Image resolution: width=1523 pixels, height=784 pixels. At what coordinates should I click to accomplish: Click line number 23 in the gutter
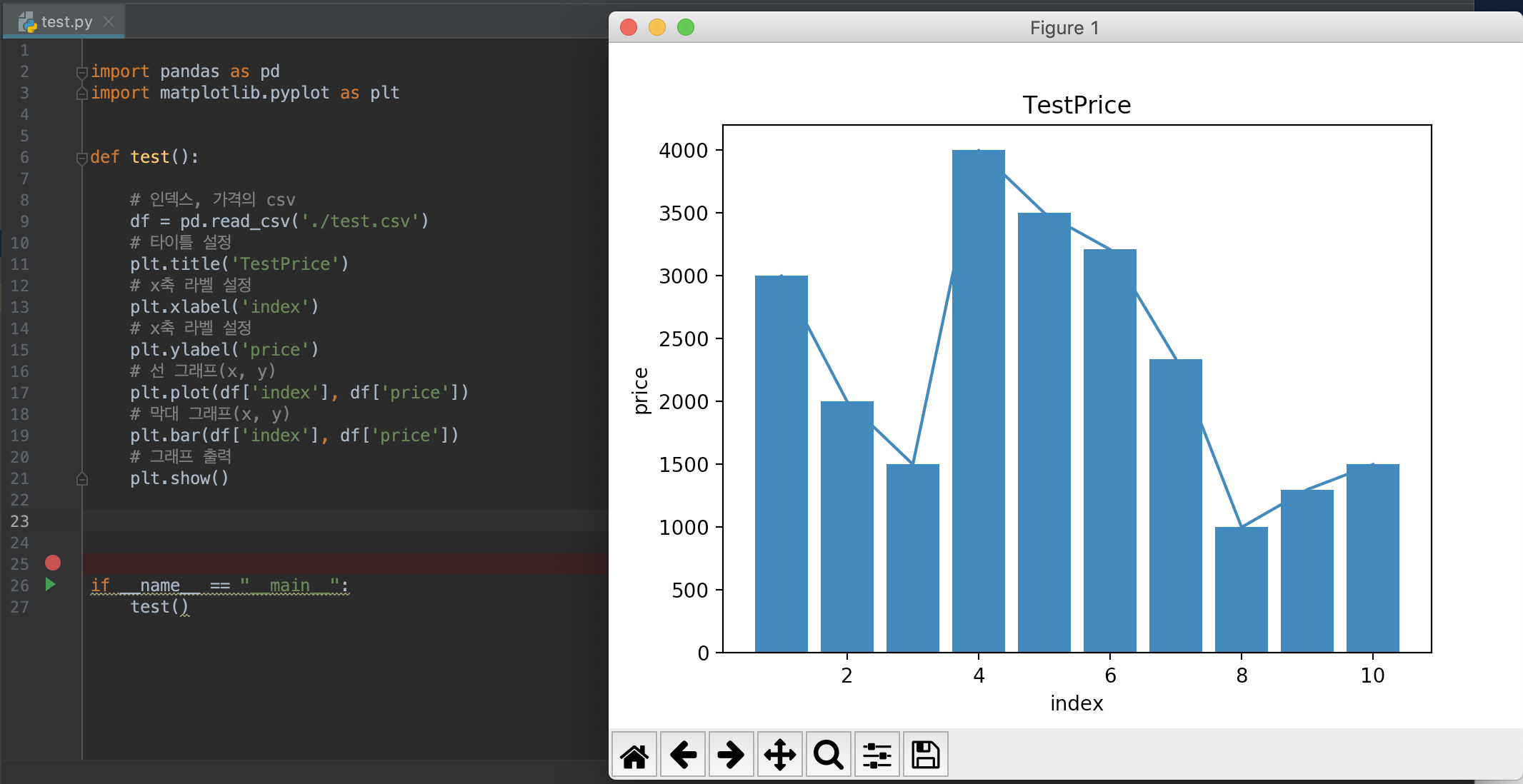20,521
